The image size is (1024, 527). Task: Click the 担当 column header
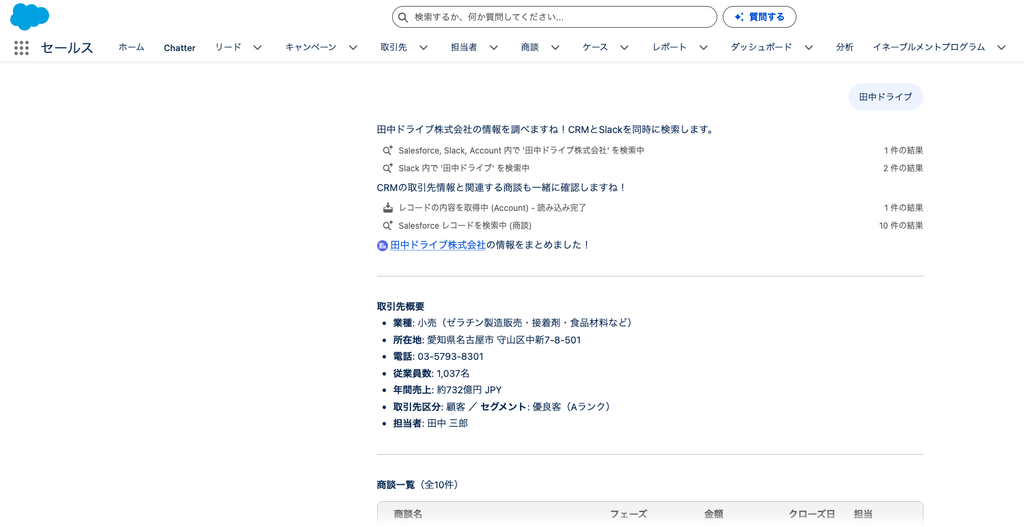pyautogui.click(x=863, y=515)
